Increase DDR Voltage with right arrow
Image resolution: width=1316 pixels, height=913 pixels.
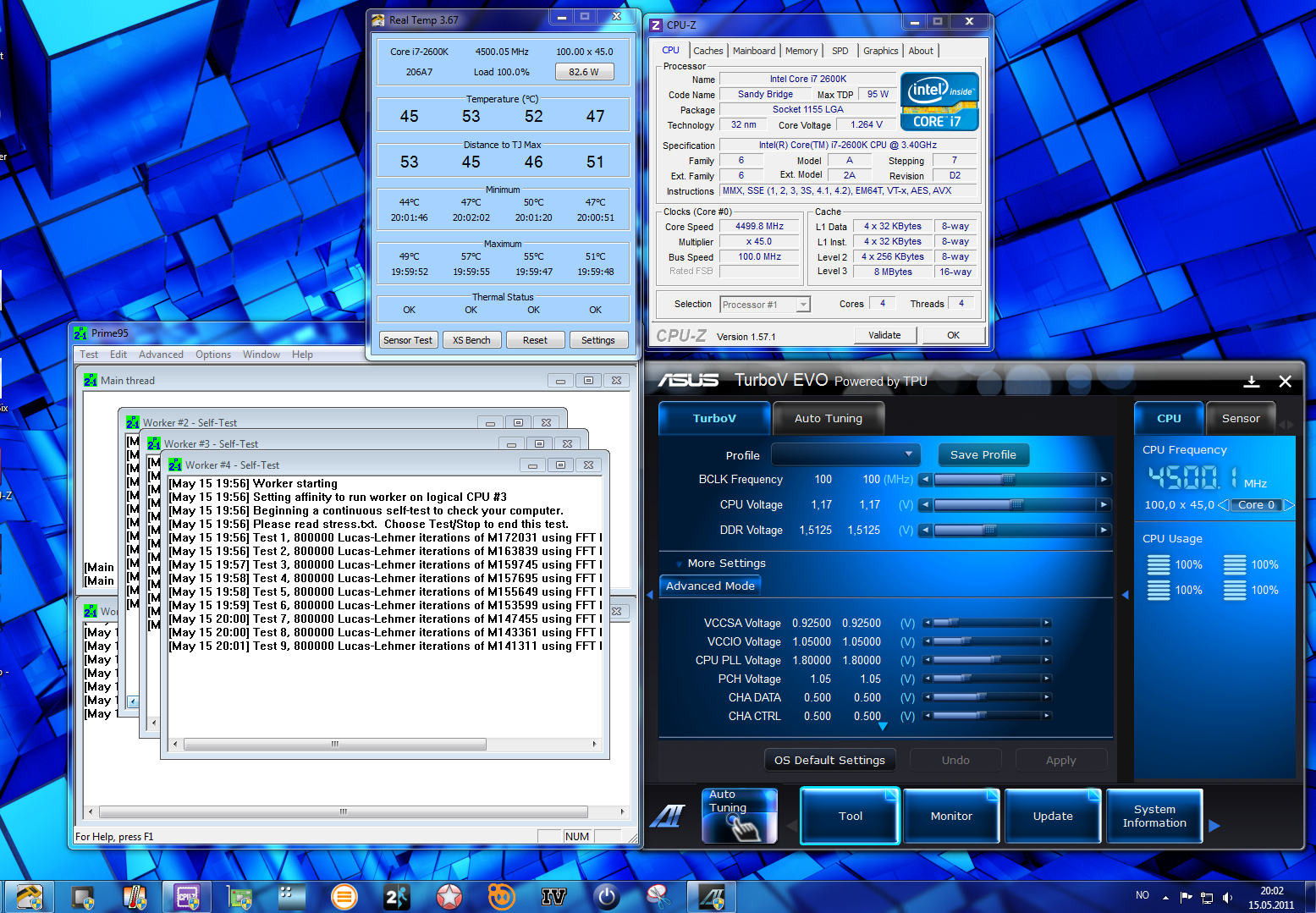point(1104,531)
